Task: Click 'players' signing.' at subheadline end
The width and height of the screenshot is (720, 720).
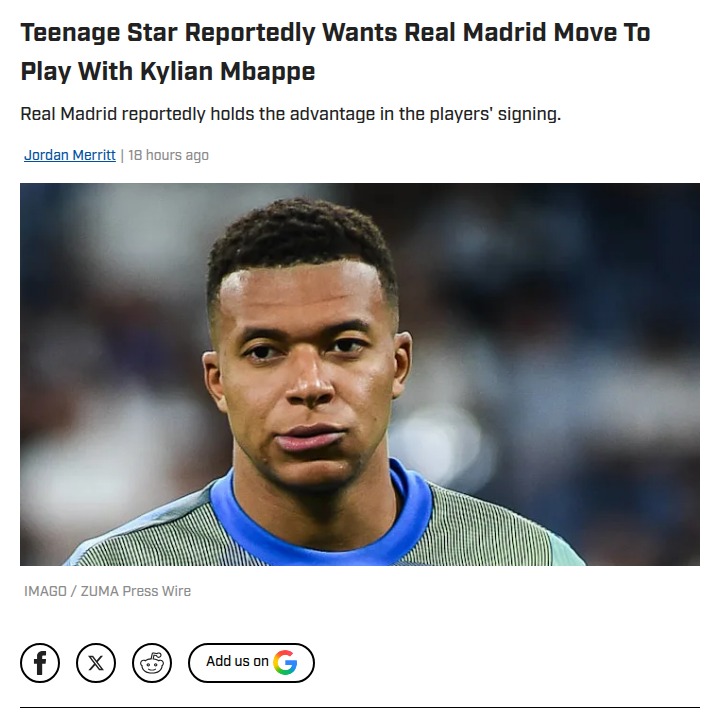Action: click(x=495, y=114)
